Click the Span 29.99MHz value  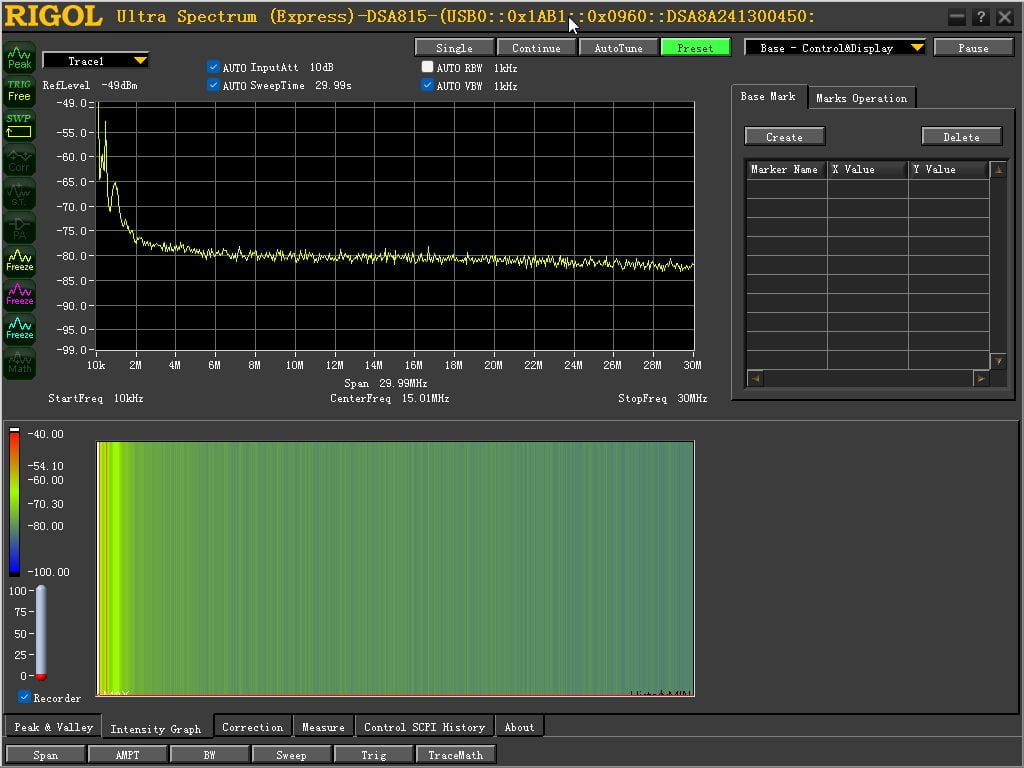pos(403,383)
